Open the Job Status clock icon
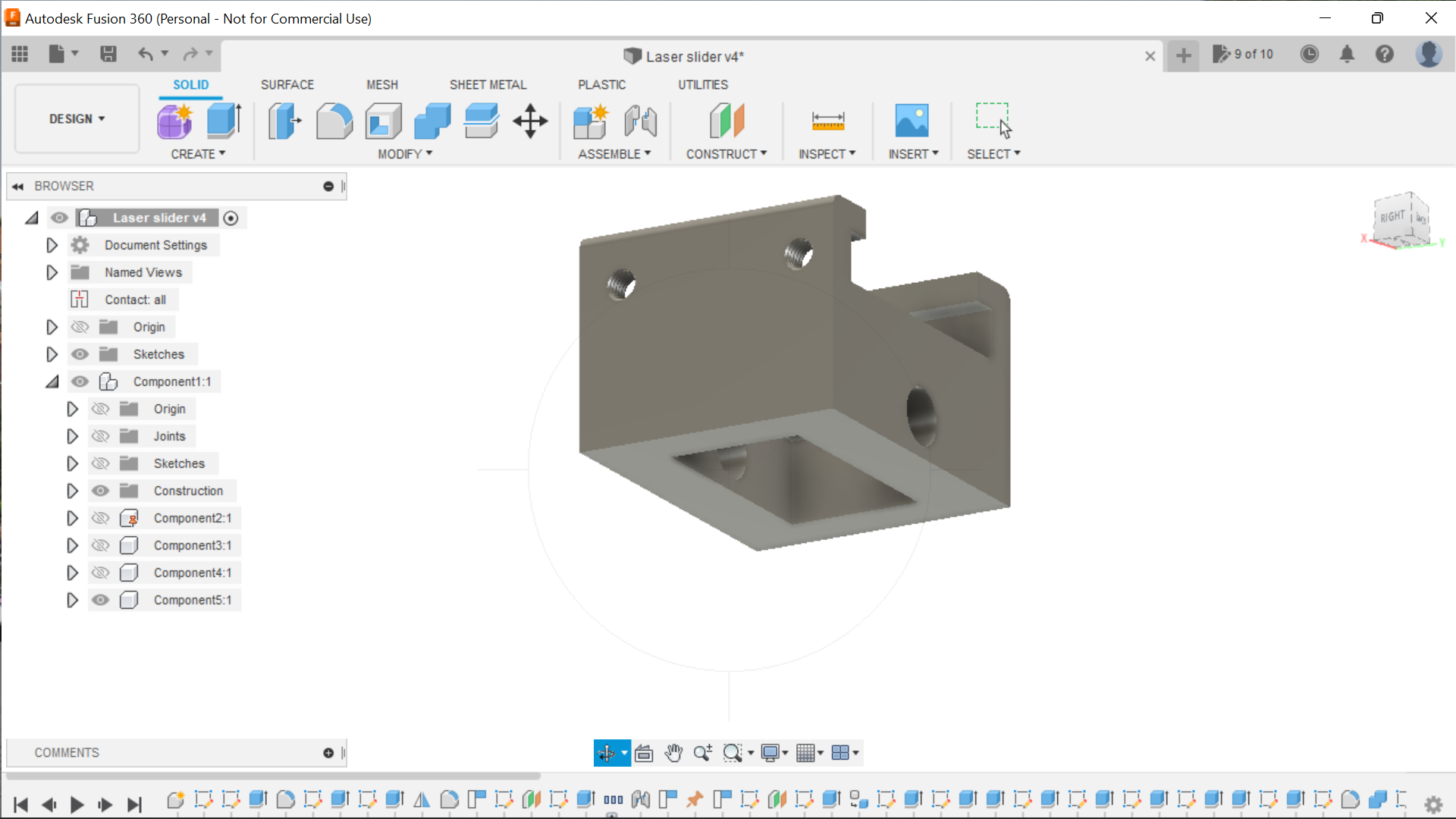This screenshot has height=819, width=1456. [1310, 54]
